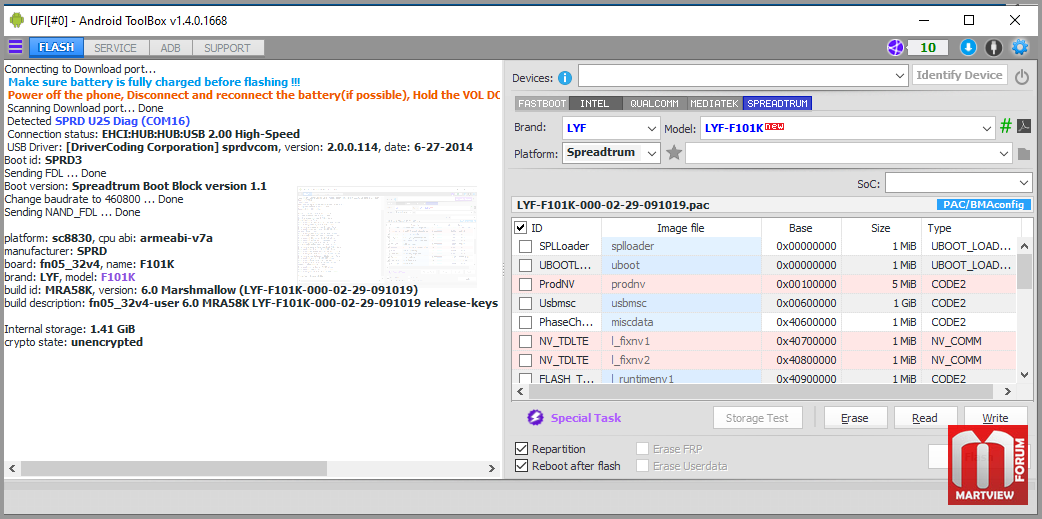Check the ProdNV partition checkbox

(x=526, y=284)
